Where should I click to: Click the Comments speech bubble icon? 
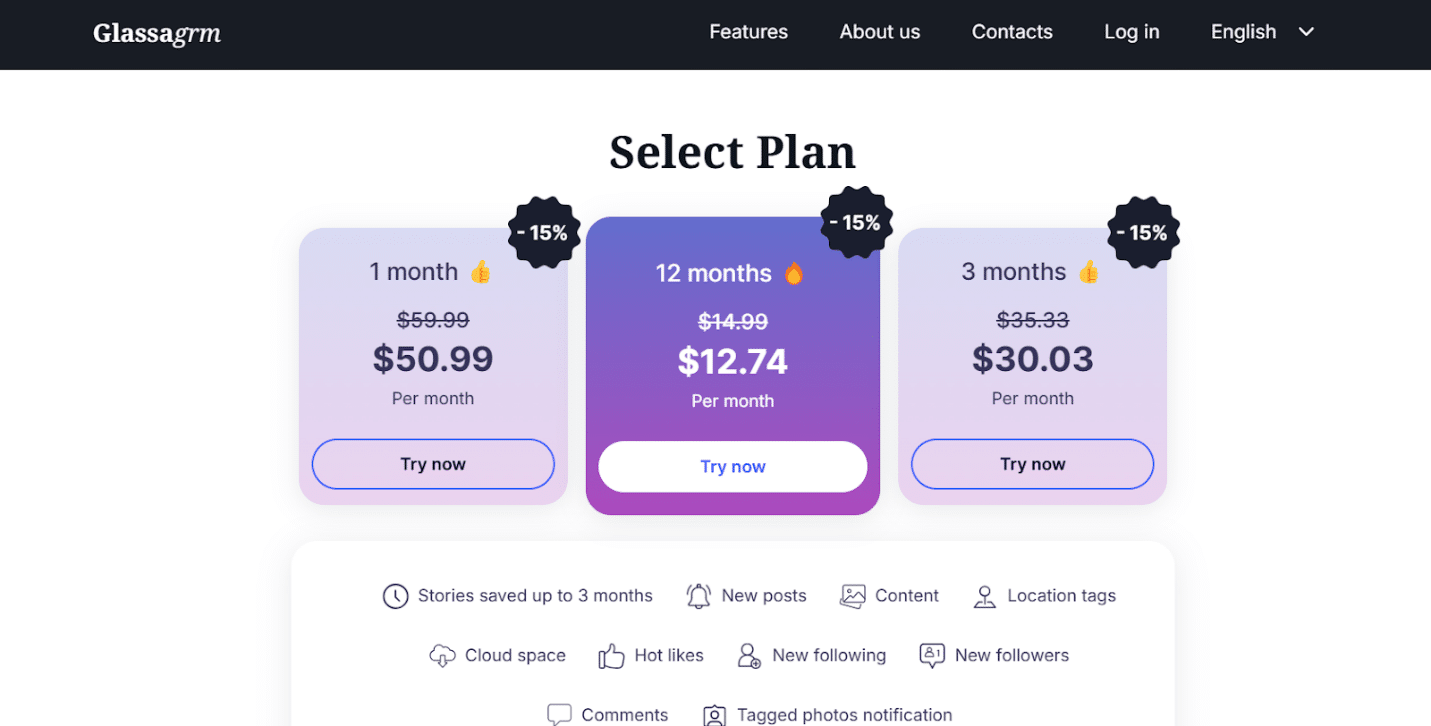pos(559,714)
